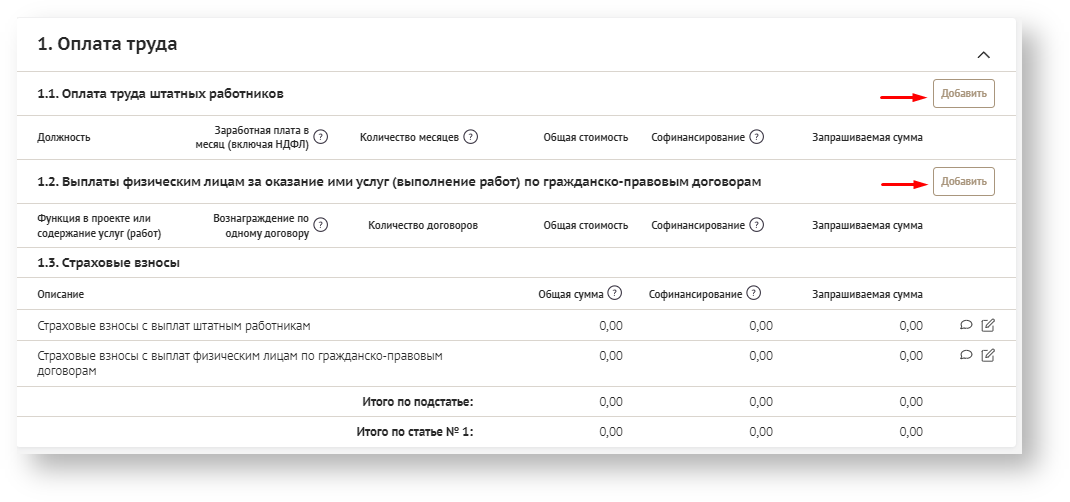Edit страховые взносы for штатным работникам row
The height and width of the screenshot is (502, 1070).
tap(988, 325)
